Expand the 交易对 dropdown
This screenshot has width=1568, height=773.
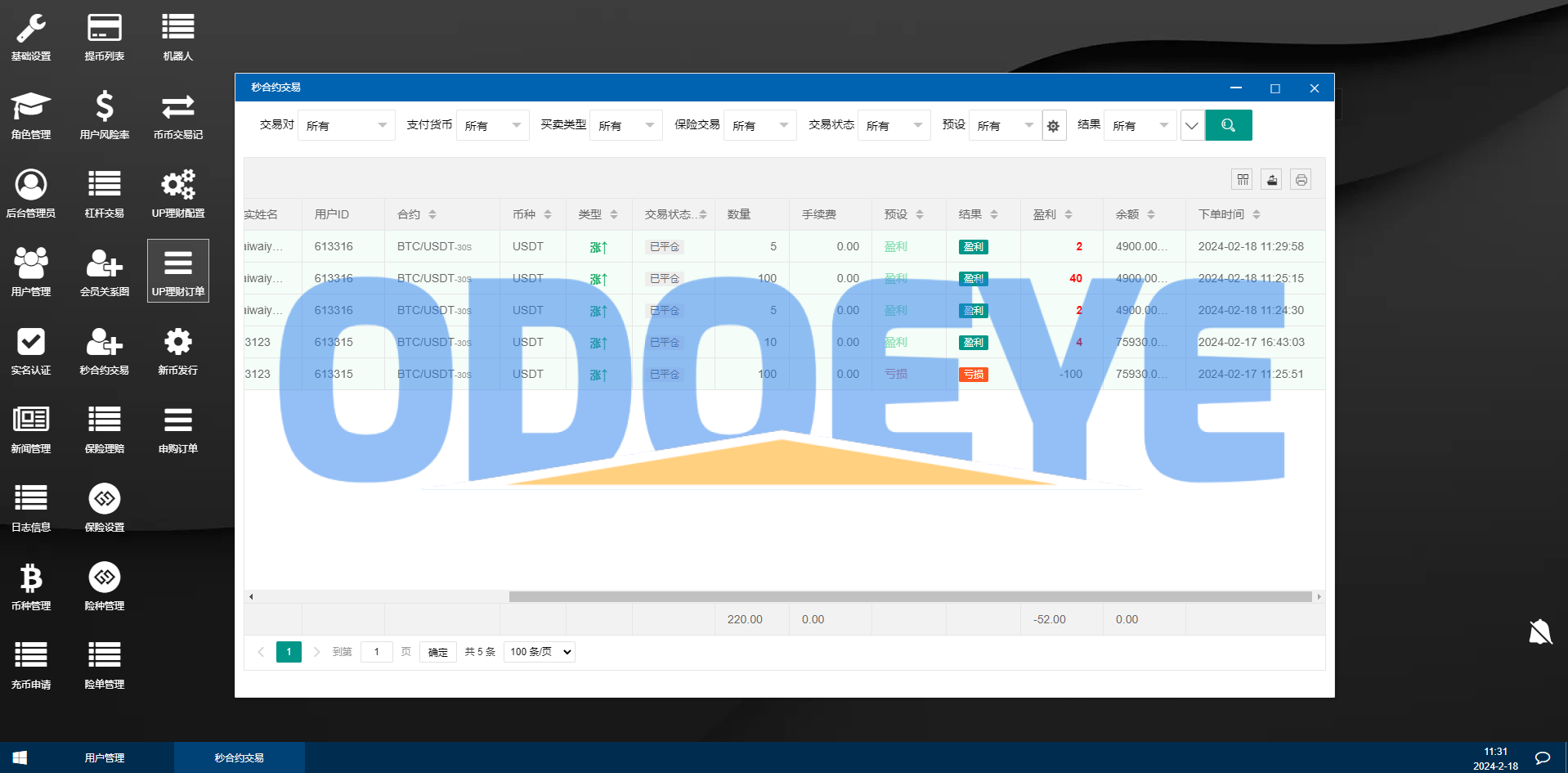click(x=347, y=125)
